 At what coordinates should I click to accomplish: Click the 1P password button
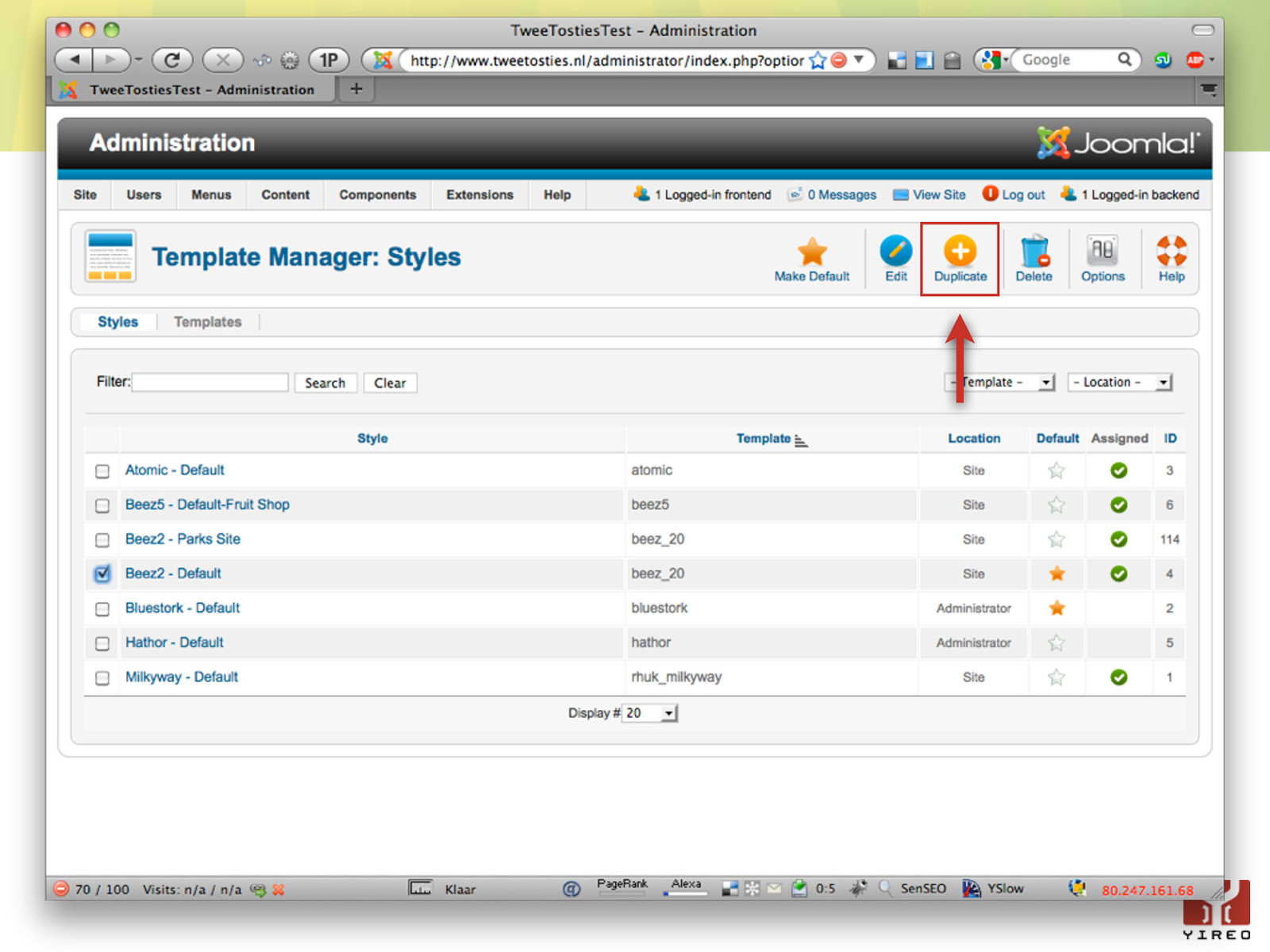pyautogui.click(x=329, y=59)
